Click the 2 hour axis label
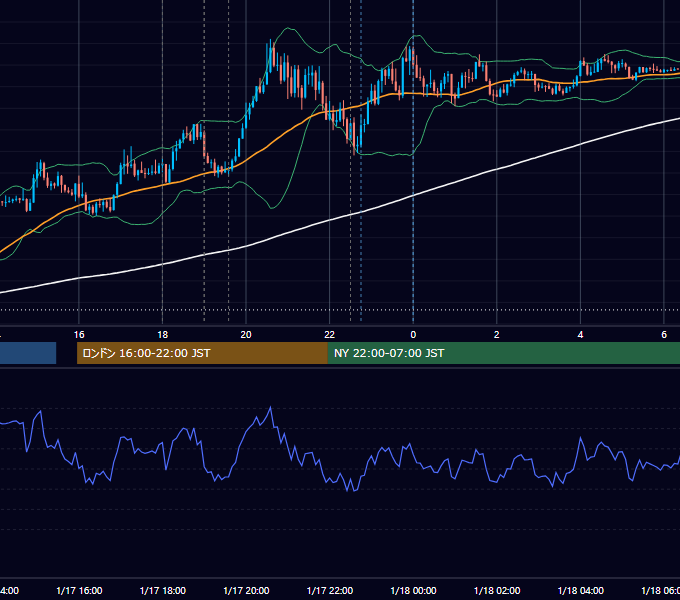Viewport: 680px width, 600px height. pyautogui.click(x=497, y=335)
